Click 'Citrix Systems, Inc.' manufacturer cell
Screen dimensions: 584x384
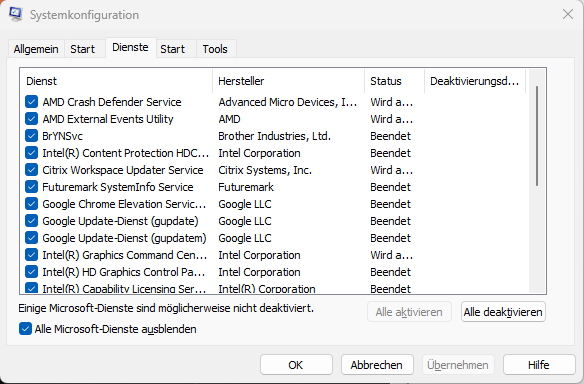[x=265, y=170]
